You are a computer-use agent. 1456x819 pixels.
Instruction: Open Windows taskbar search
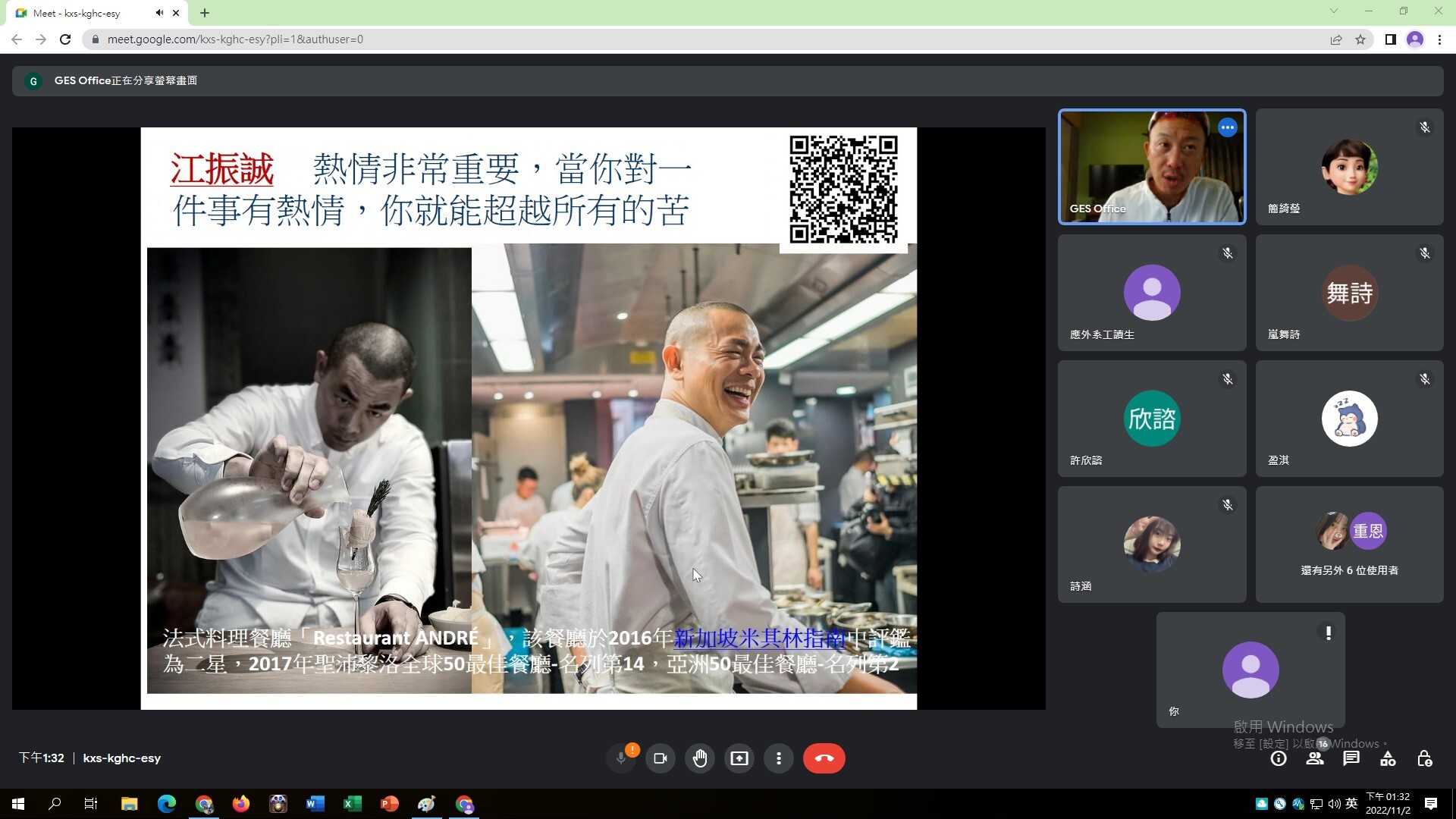(x=55, y=804)
